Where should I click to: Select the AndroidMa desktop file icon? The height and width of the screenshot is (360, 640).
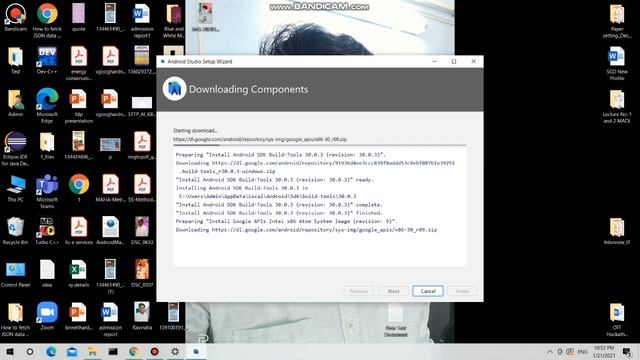pyautogui.click(x=110, y=231)
